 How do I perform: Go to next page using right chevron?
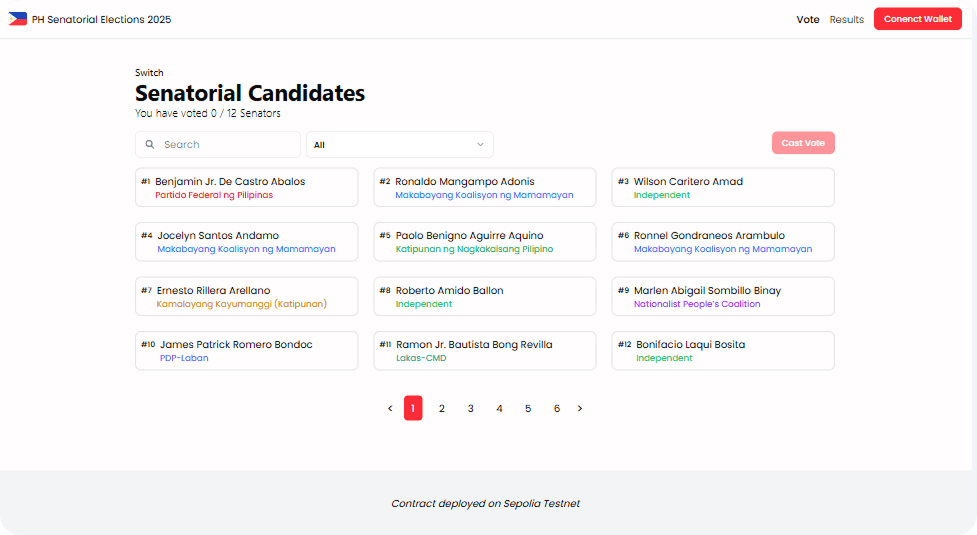580,408
